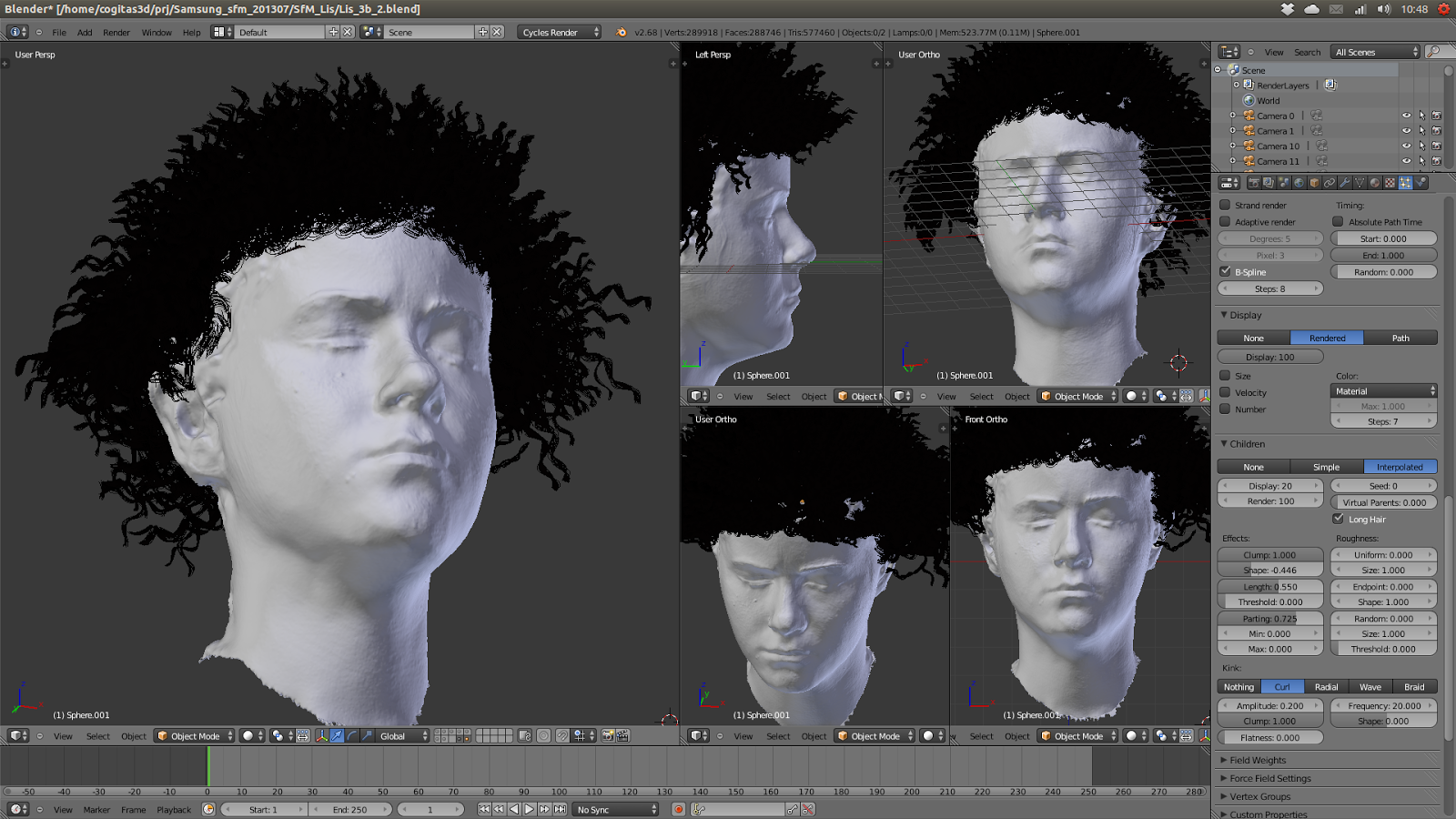Click the Modifiers wrench icon
The image size is (1456, 819).
coord(1345,183)
